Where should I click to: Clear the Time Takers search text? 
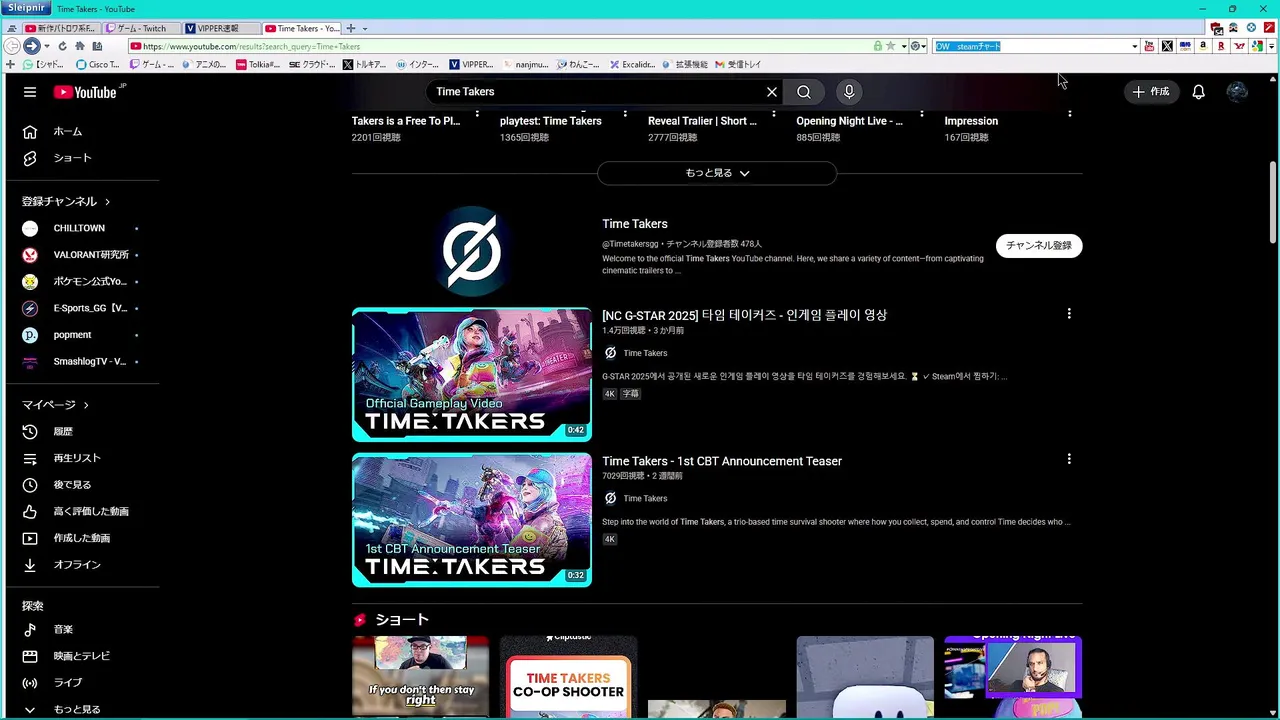click(x=772, y=92)
